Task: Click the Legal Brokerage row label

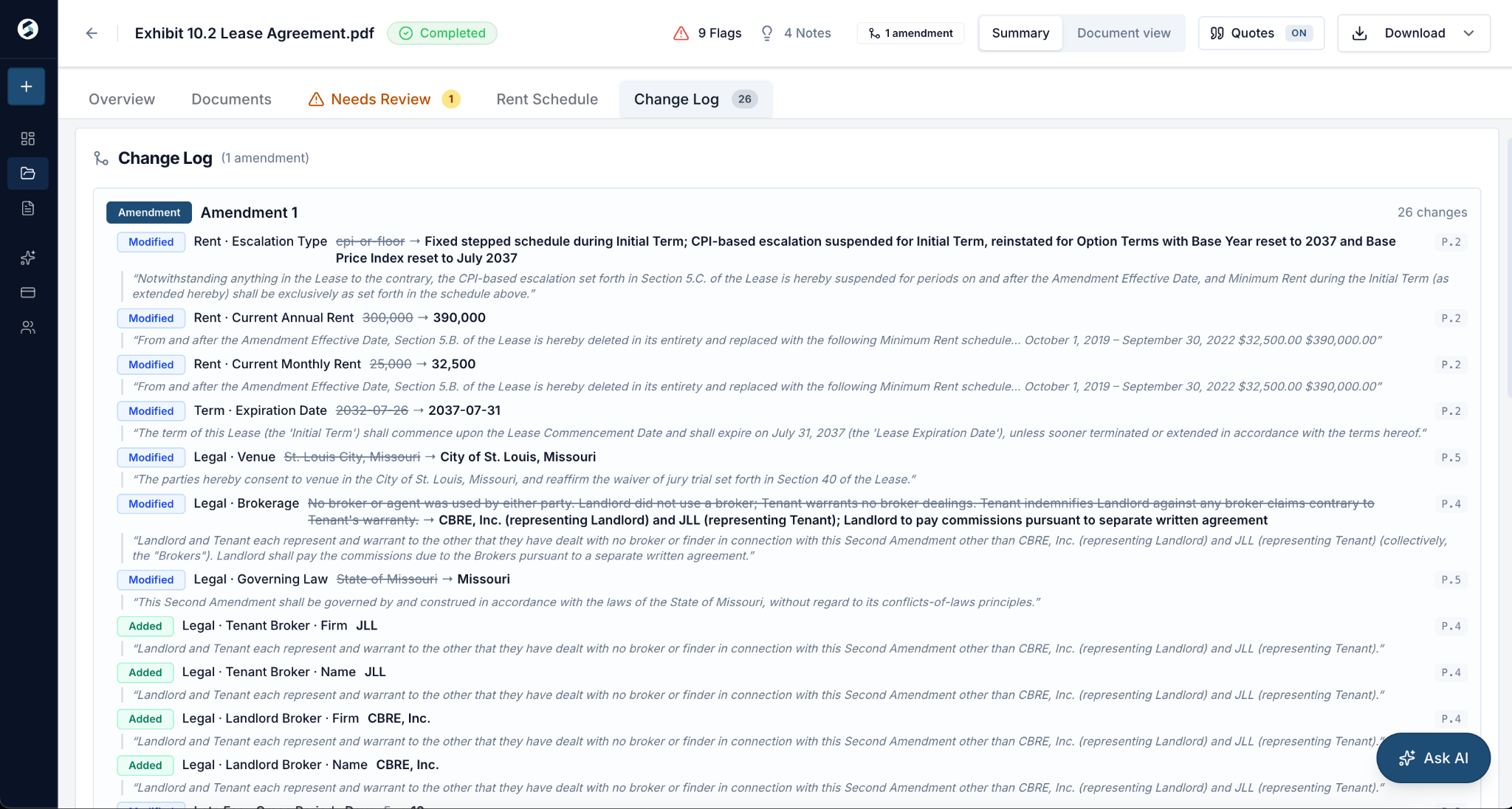Action: [x=247, y=503]
